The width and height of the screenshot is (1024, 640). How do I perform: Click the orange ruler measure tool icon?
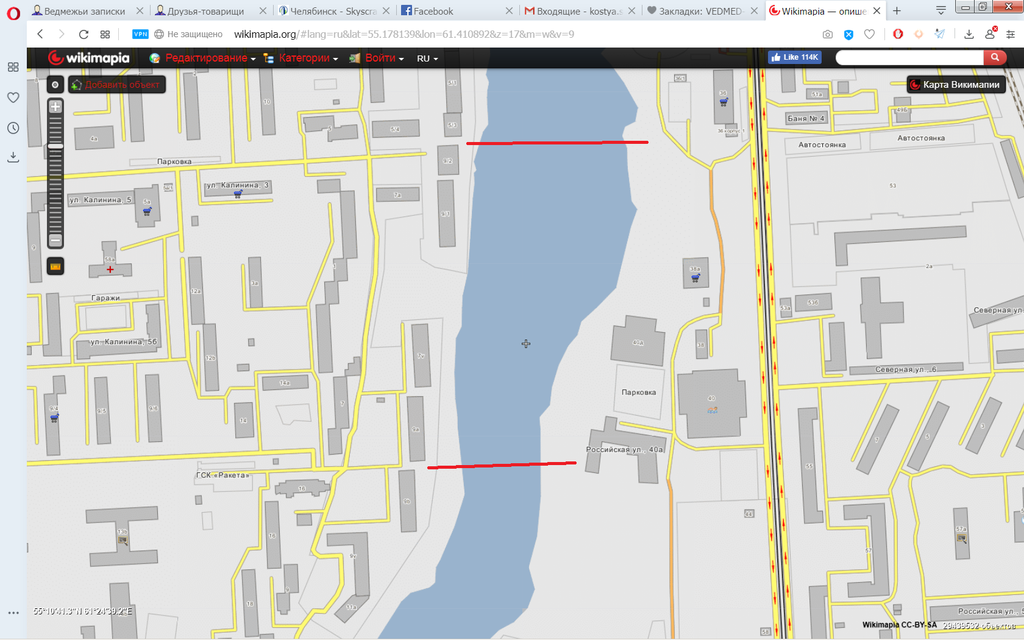pyautogui.click(x=56, y=266)
